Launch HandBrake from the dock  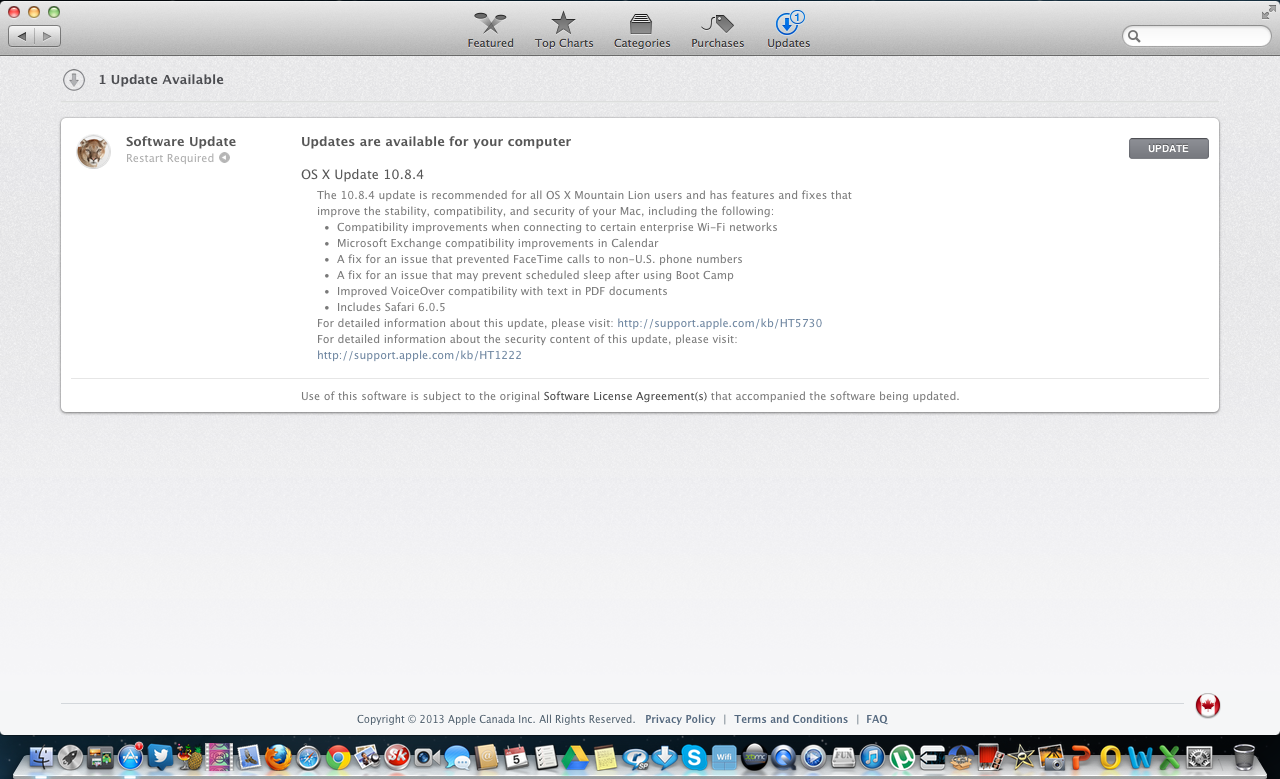click(x=189, y=757)
